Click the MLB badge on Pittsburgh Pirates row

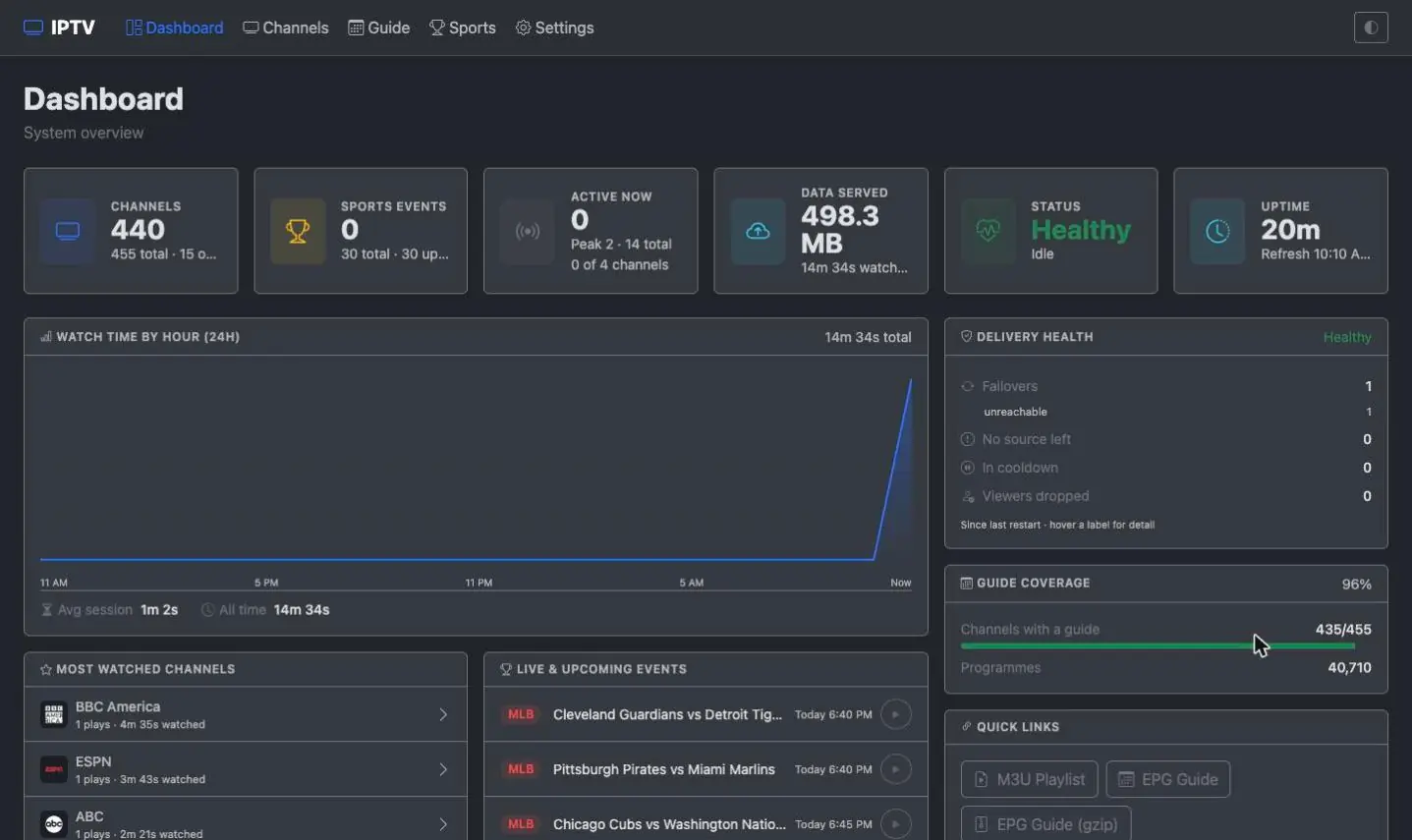521,769
